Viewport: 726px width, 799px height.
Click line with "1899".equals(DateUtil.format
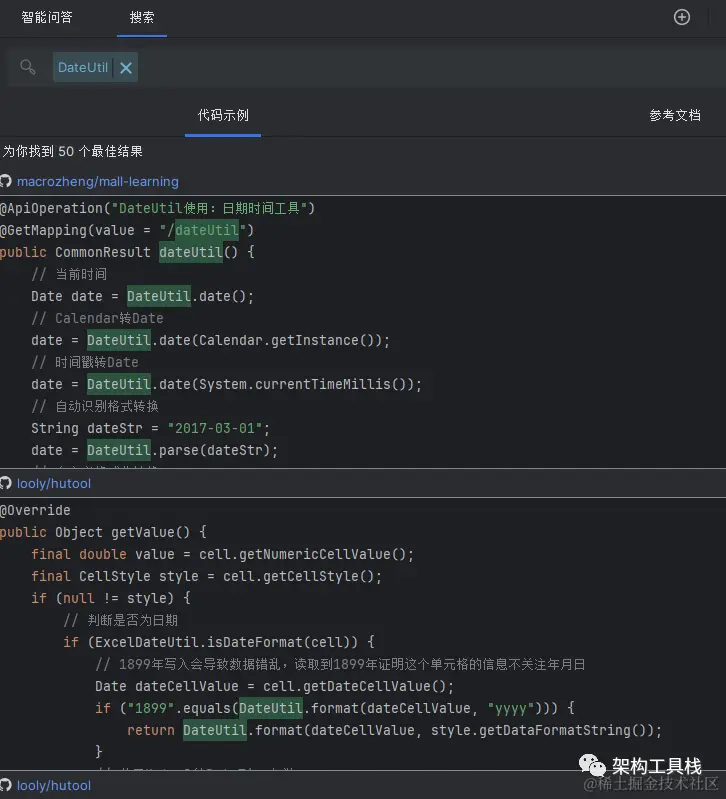[x=335, y=708]
